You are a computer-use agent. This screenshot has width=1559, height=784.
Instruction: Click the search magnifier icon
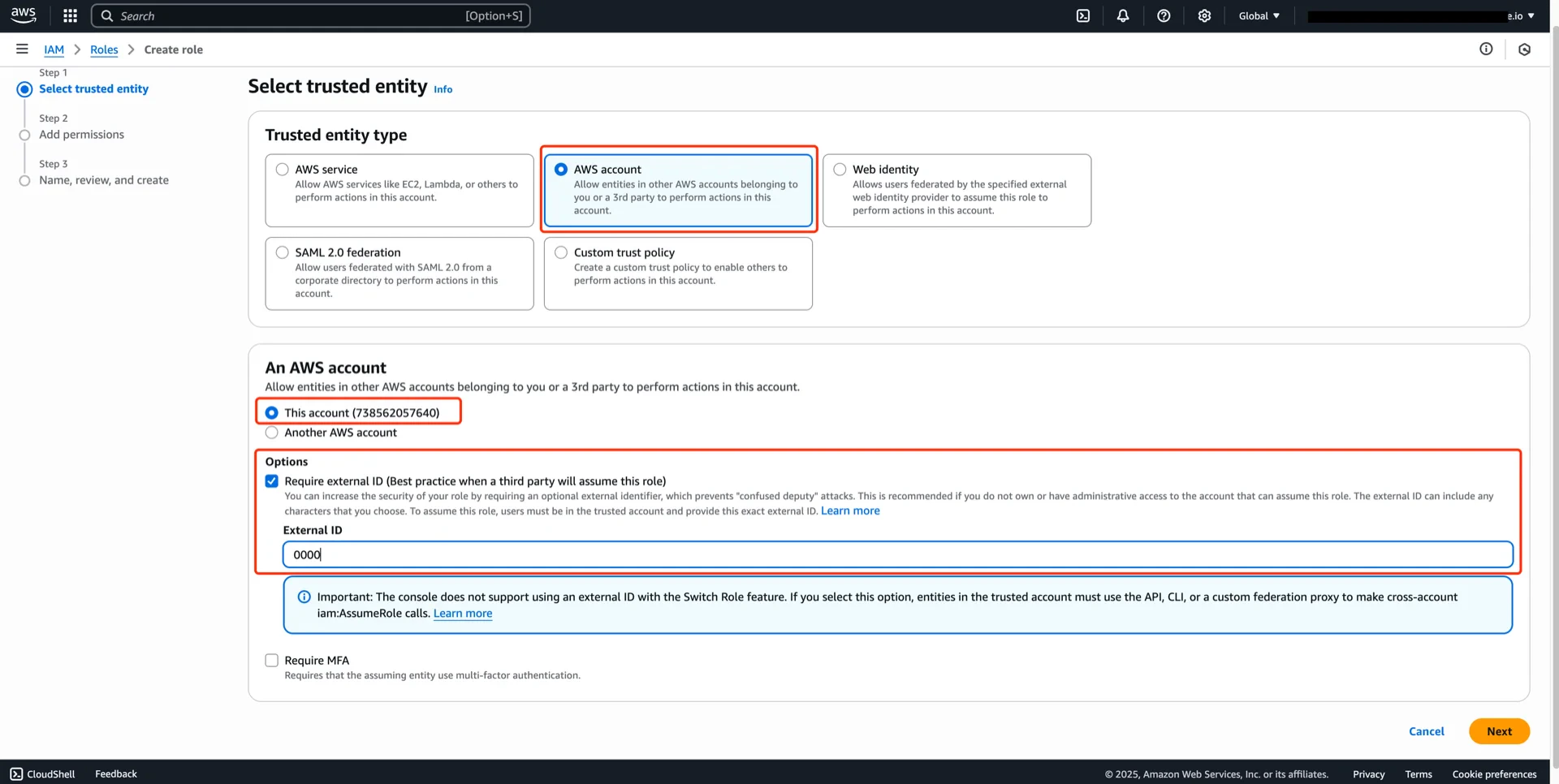106,15
